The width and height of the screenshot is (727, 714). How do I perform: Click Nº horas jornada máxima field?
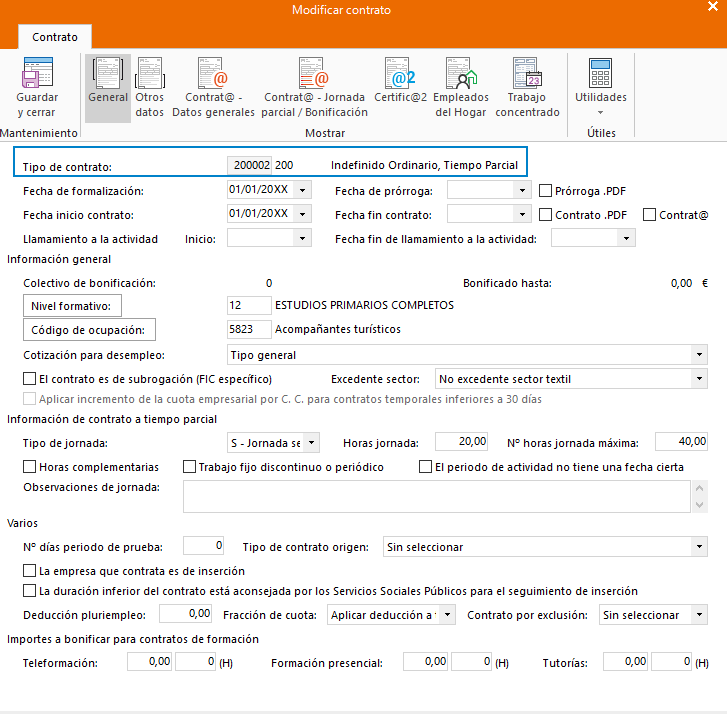tap(681, 441)
